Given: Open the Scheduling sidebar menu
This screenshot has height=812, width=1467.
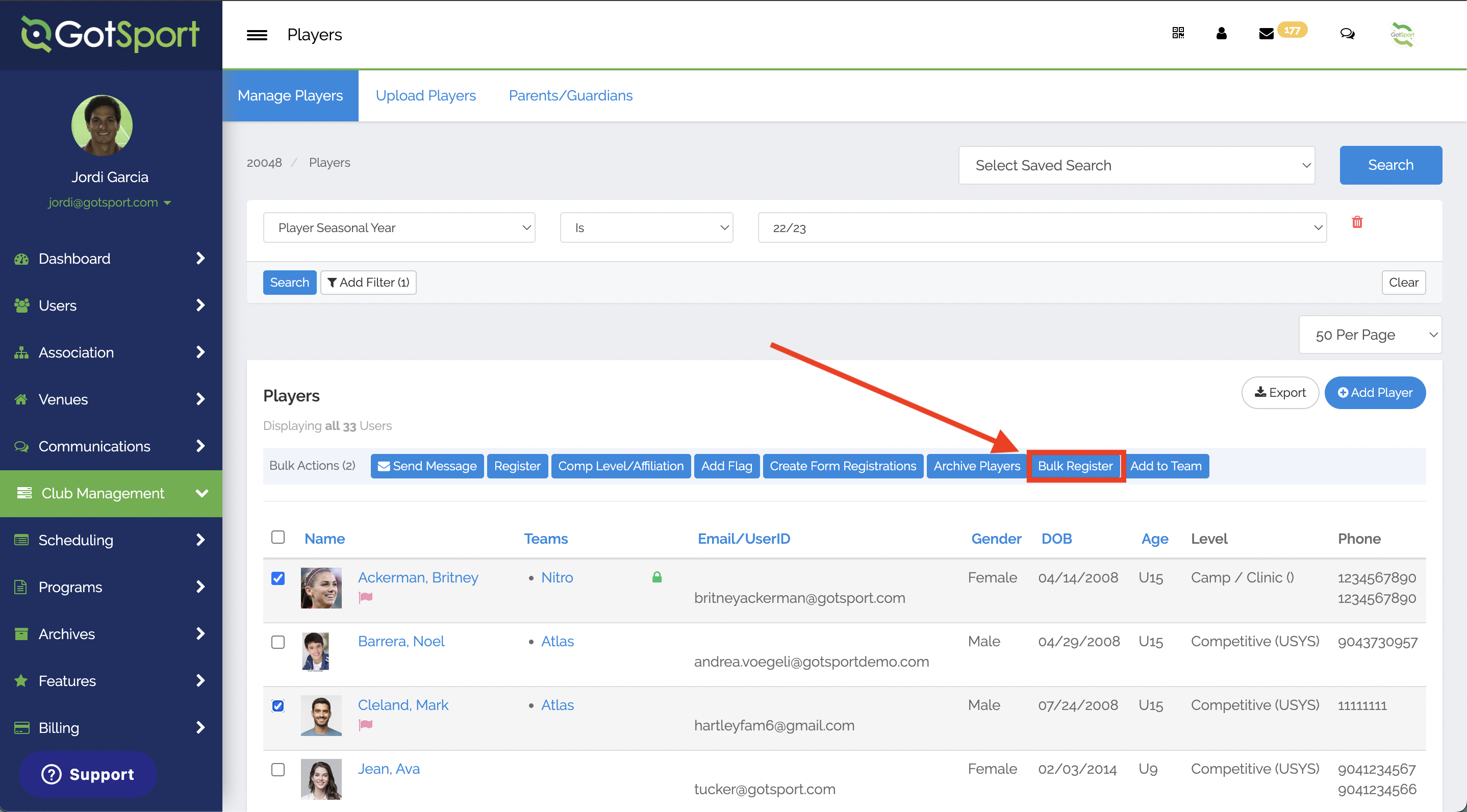Looking at the screenshot, I should tap(111, 540).
